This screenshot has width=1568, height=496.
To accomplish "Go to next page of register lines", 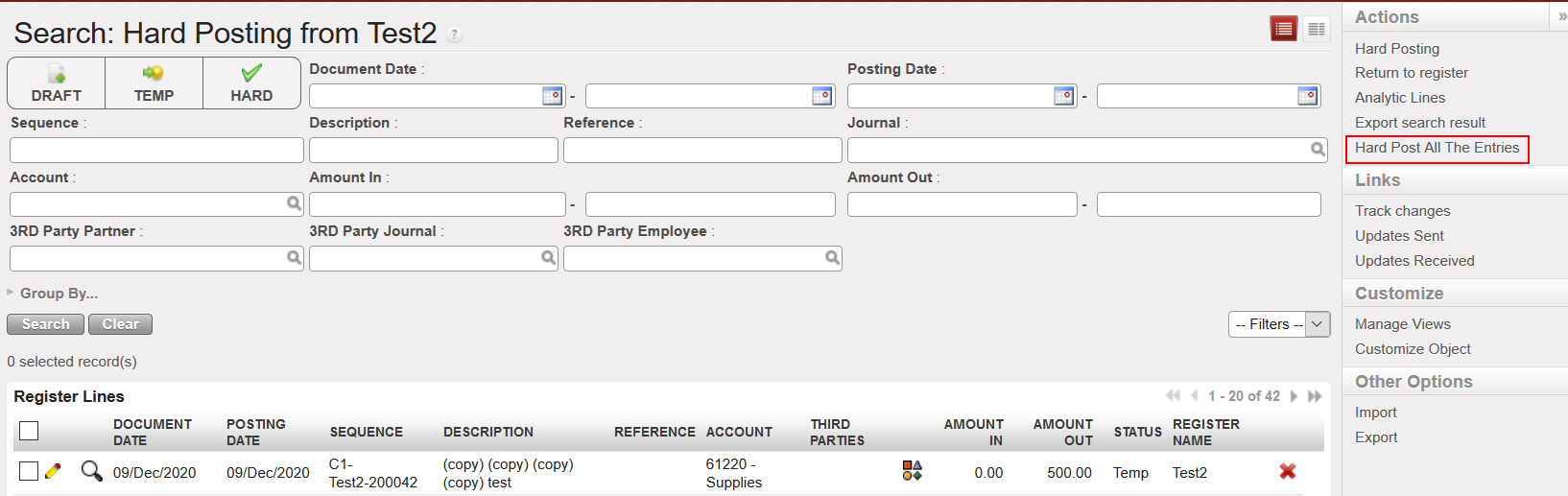I will (1294, 396).
